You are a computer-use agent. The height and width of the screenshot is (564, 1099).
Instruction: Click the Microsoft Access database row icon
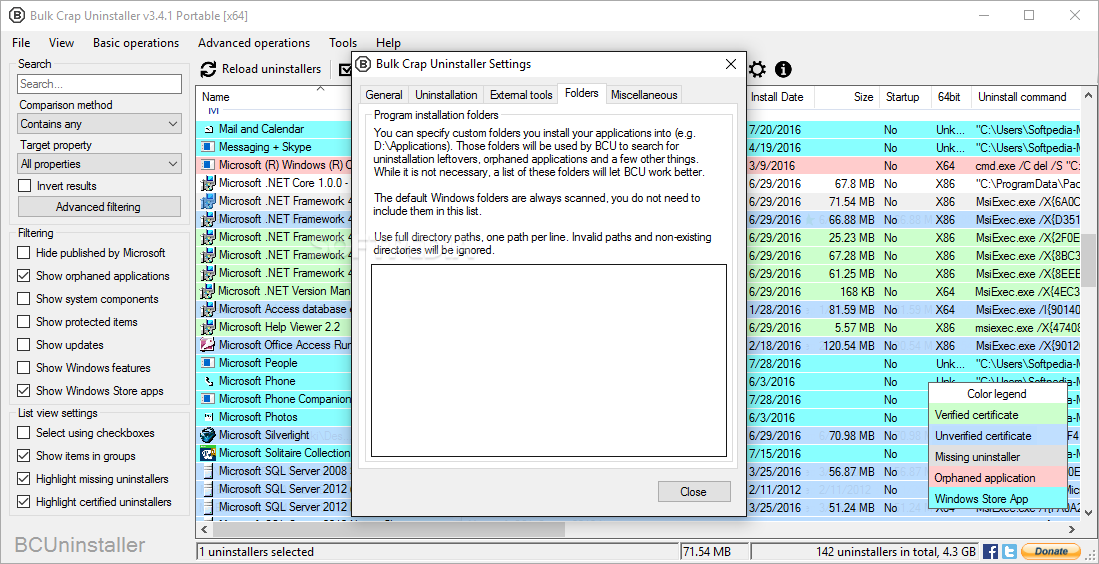tap(208, 309)
